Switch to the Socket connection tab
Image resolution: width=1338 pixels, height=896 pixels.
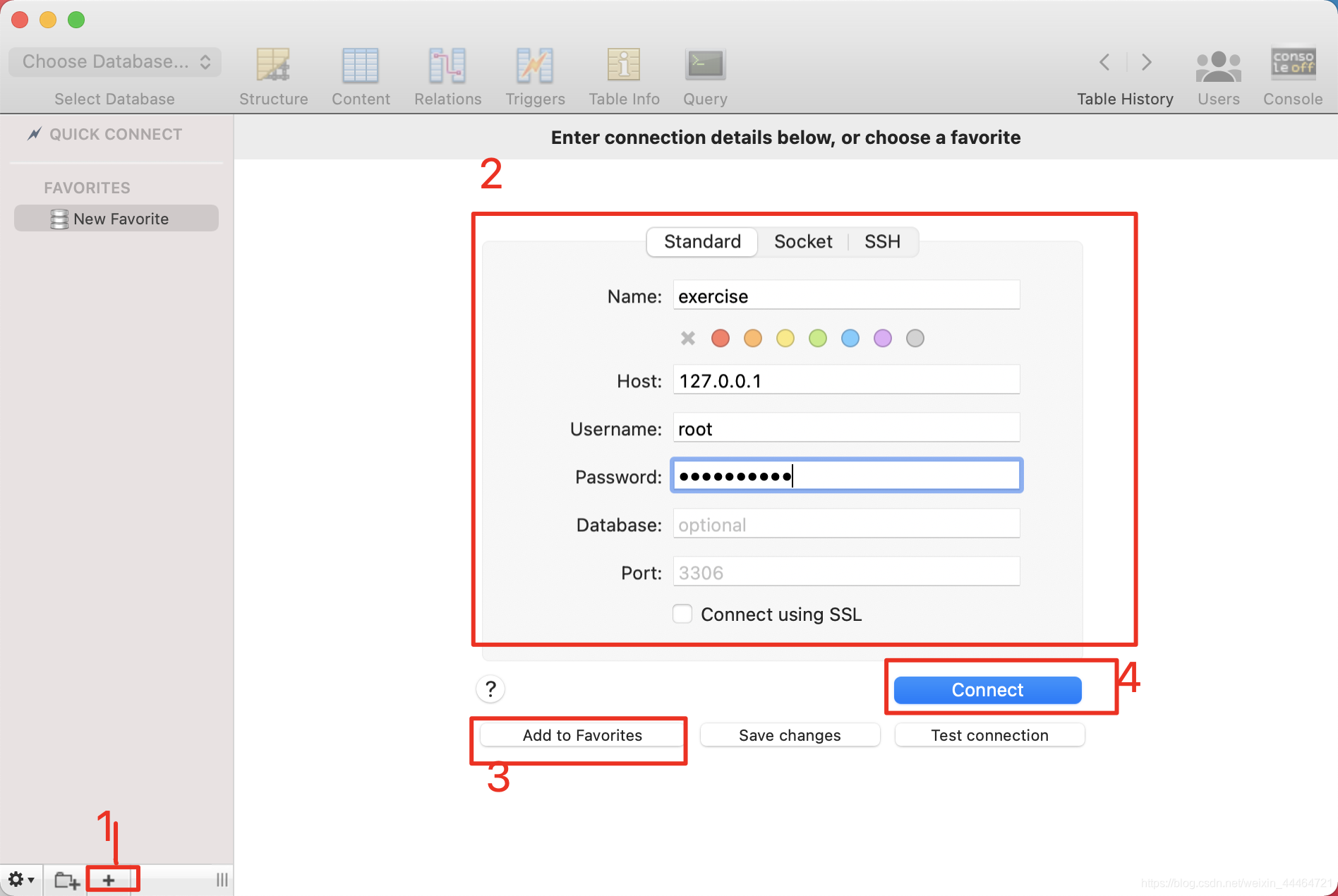(x=803, y=242)
